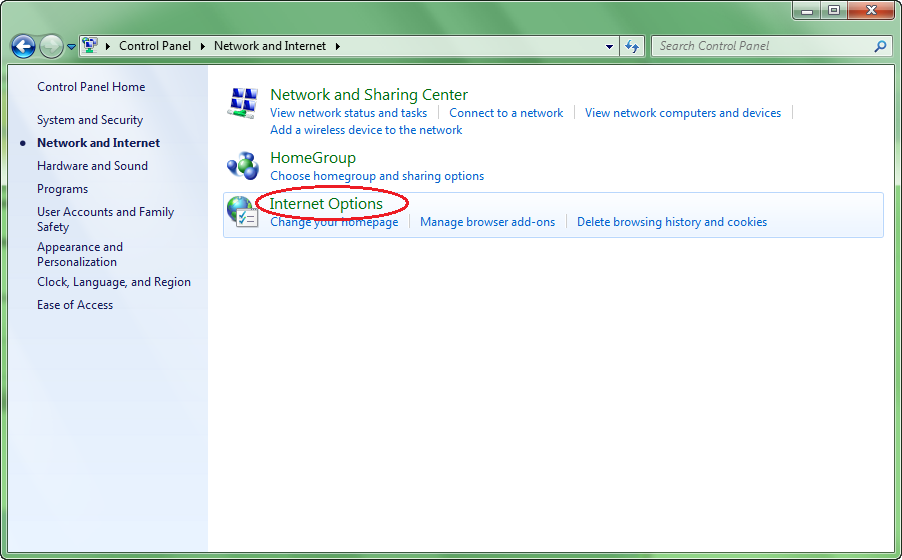Minimize the Control Panel window
Screen dimensions: 902x560
[807, 10]
